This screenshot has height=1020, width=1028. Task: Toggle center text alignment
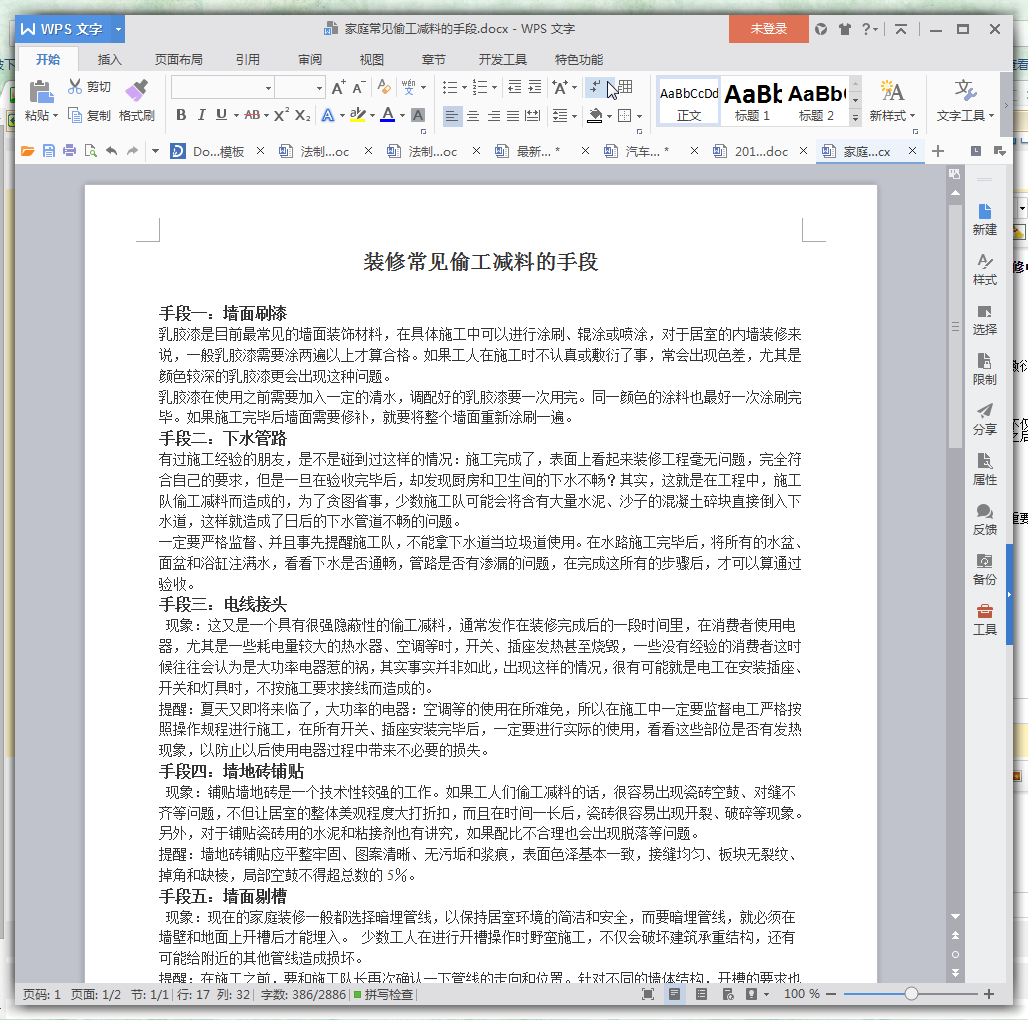(x=473, y=116)
